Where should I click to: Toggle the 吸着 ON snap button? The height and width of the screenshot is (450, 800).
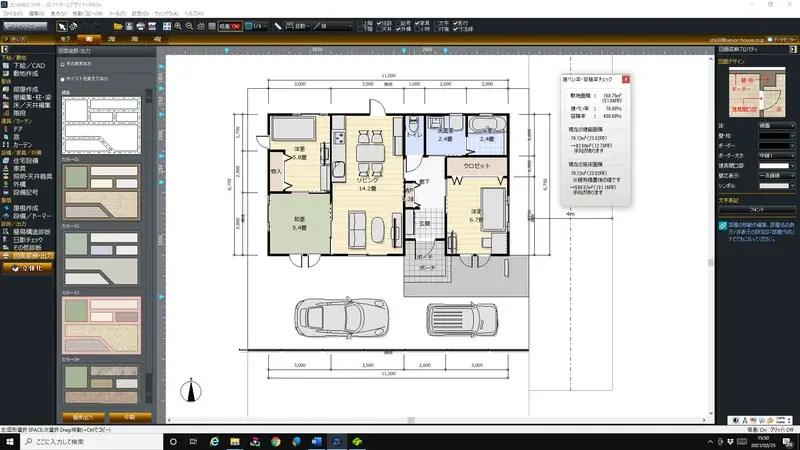(230, 27)
